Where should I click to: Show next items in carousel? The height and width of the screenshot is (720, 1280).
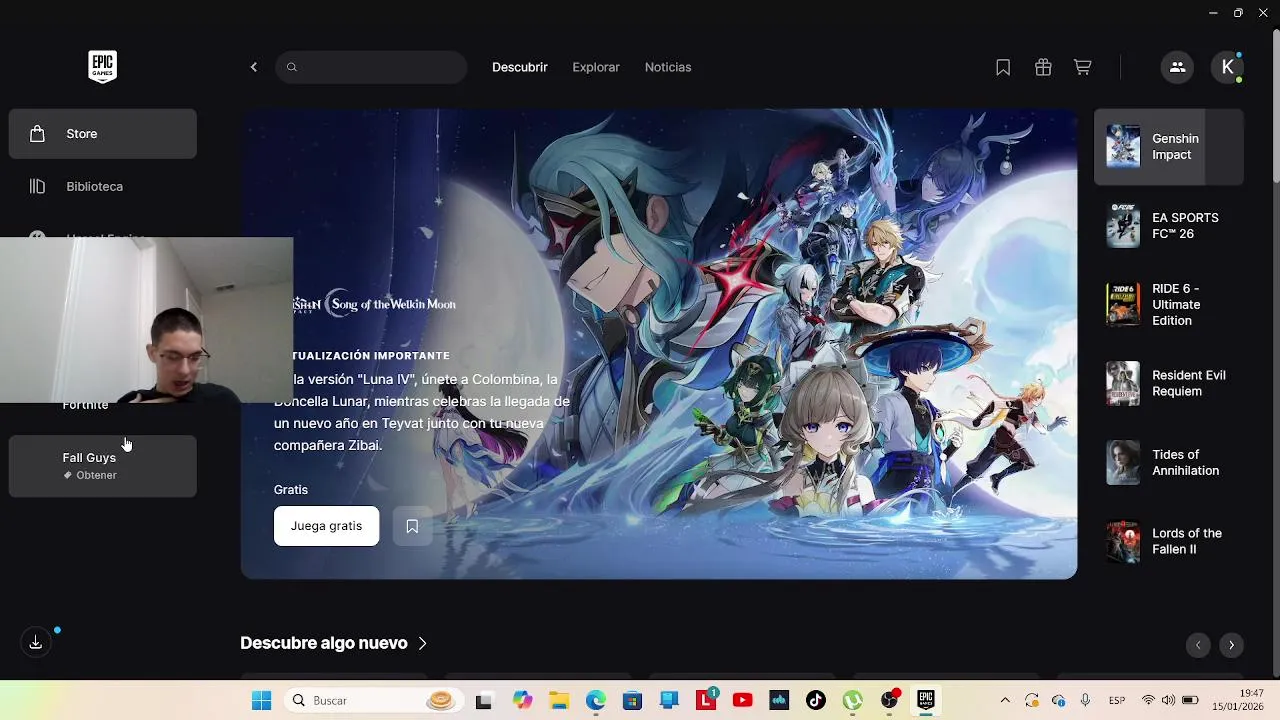(x=1231, y=645)
